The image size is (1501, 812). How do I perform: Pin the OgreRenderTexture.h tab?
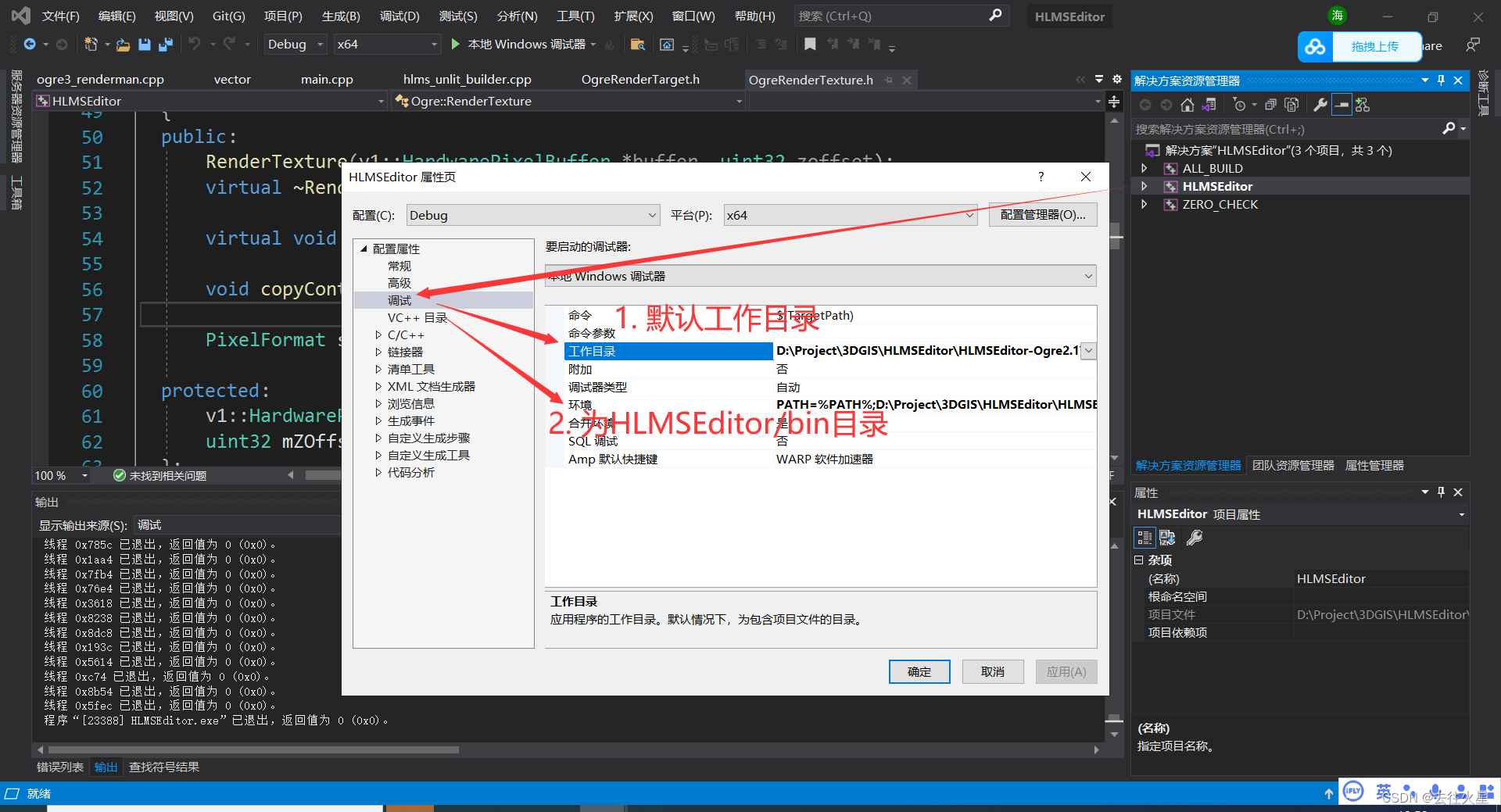889,80
